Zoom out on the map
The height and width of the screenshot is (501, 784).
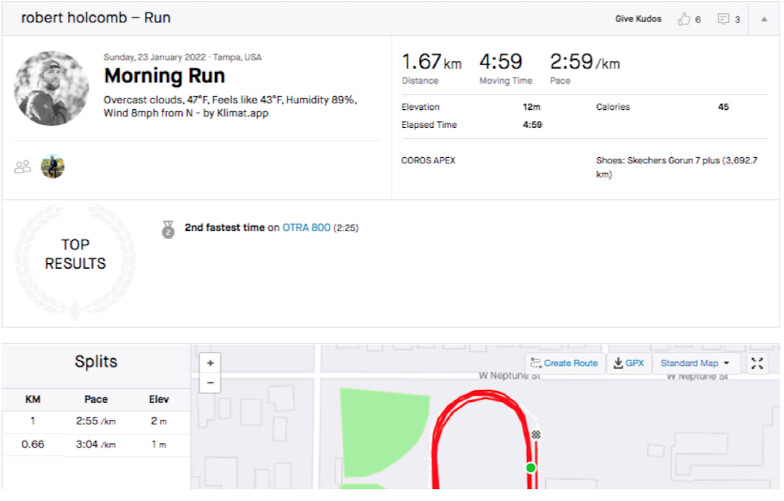point(211,383)
